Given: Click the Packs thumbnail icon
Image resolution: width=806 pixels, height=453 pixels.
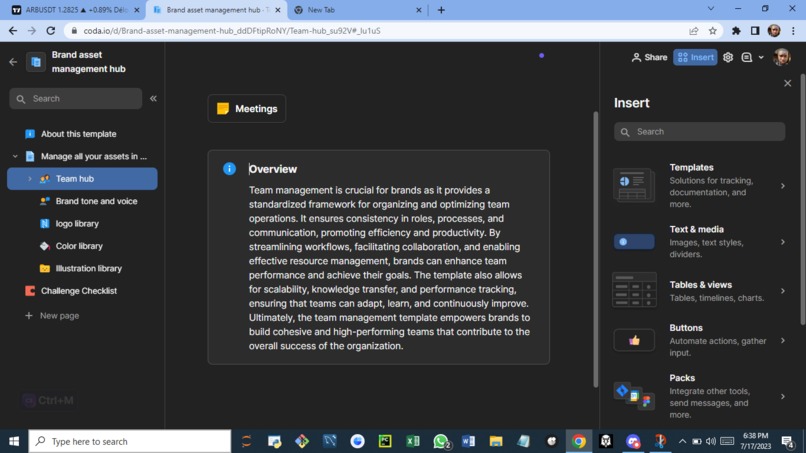Looking at the screenshot, I should point(634,396).
